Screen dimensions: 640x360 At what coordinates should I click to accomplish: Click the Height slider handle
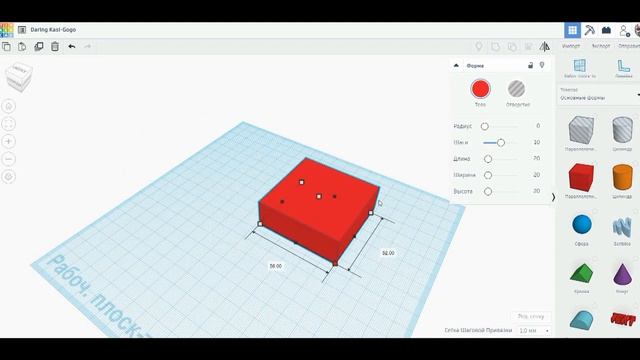[488, 191]
